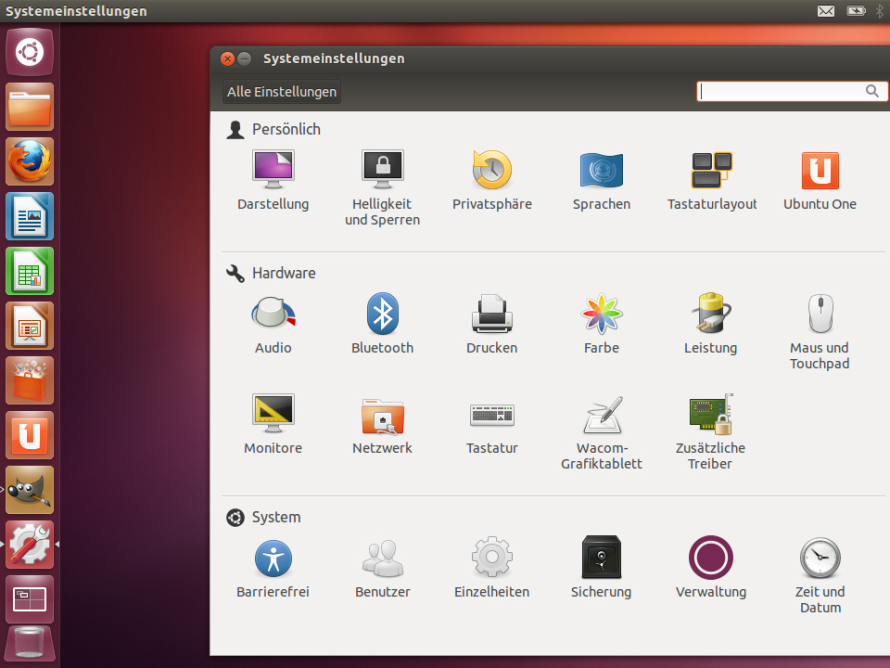Image resolution: width=890 pixels, height=668 pixels.
Task: Open Maus und Touchpad settings
Action: (x=820, y=332)
